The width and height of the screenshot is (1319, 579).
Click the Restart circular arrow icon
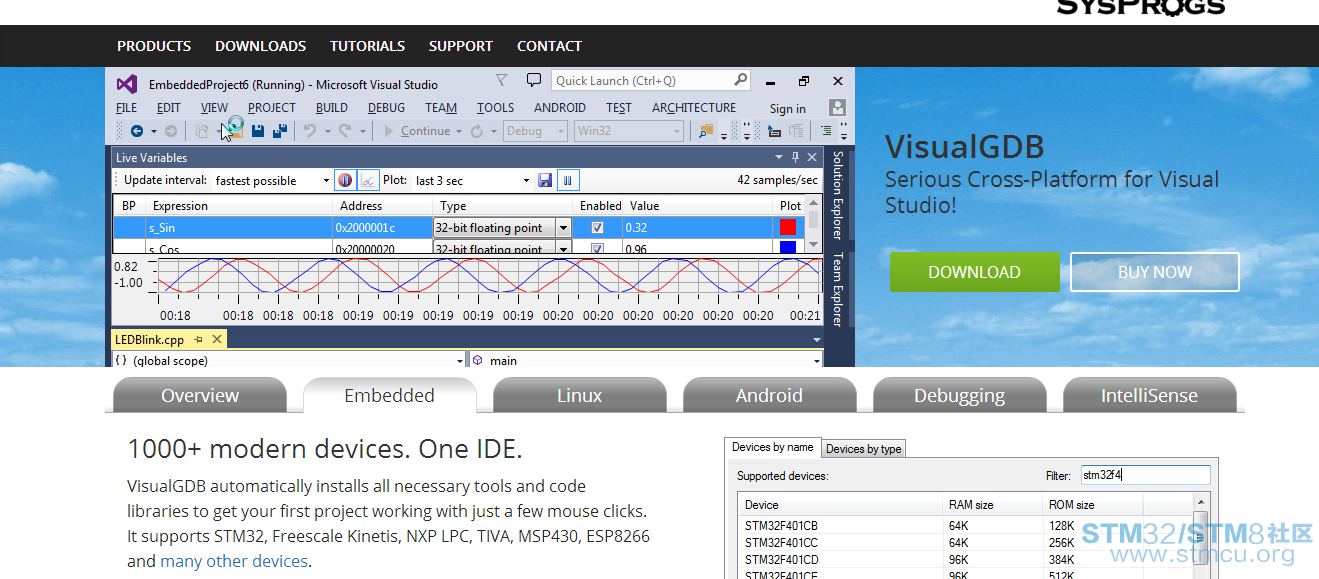pos(477,131)
